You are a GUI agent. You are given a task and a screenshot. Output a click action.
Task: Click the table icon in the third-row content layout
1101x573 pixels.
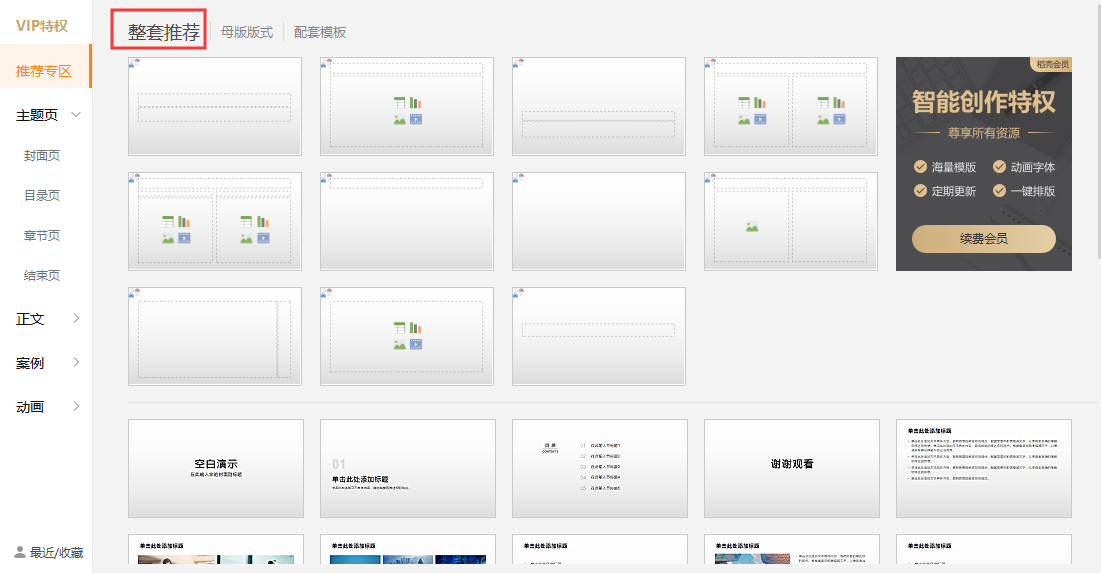click(x=400, y=328)
